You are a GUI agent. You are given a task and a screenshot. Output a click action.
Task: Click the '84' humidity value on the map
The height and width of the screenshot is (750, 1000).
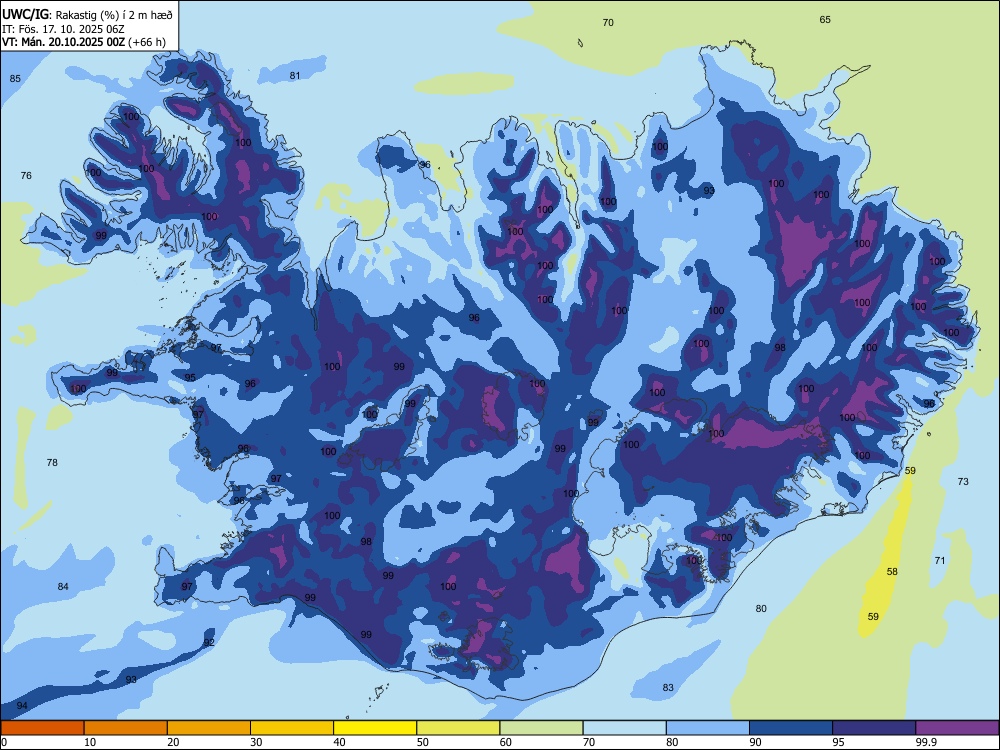coord(63,587)
